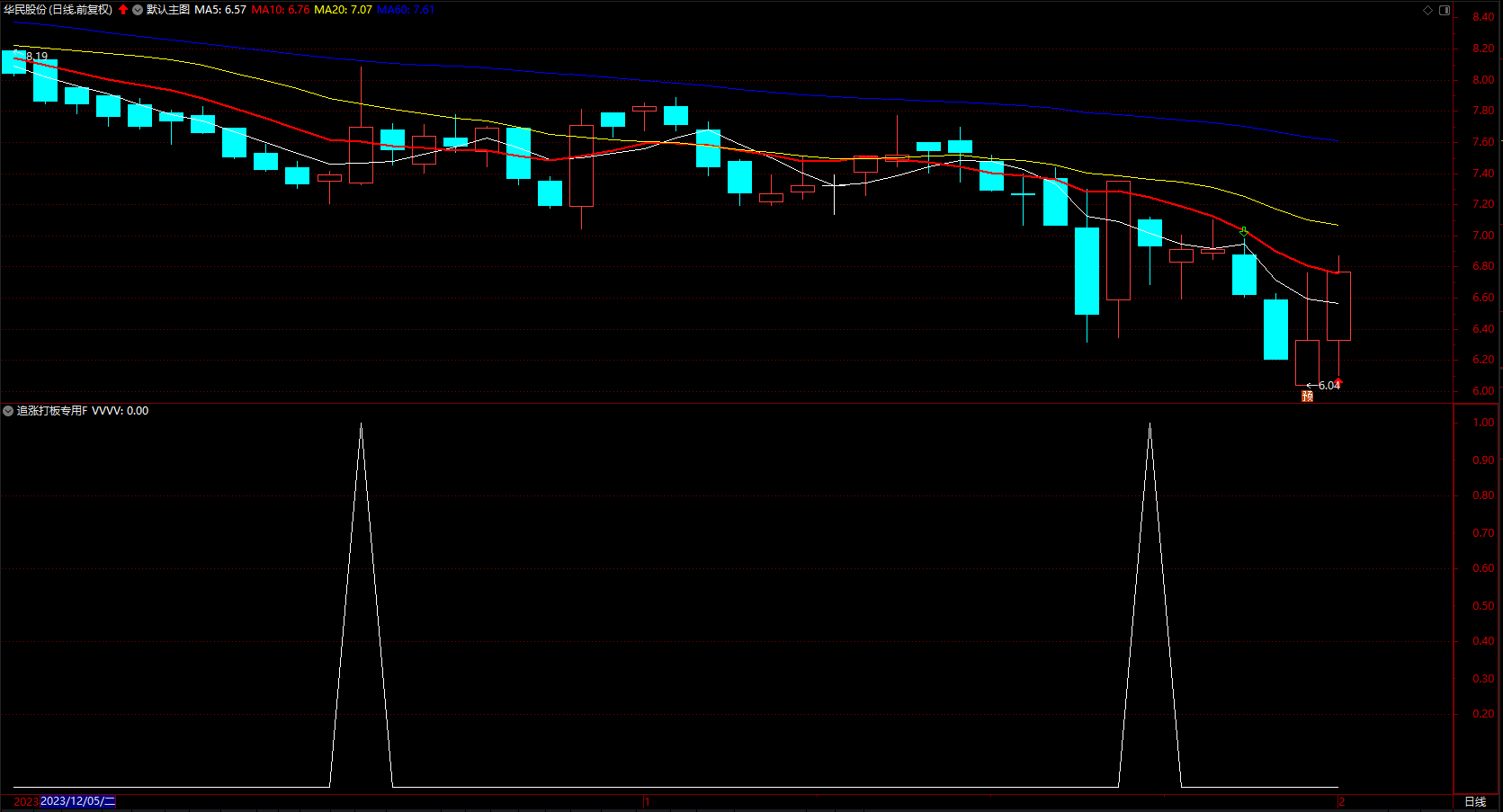Click the red up-arrow beside 华民股份 title
The width and height of the screenshot is (1503, 812).
[123, 10]
